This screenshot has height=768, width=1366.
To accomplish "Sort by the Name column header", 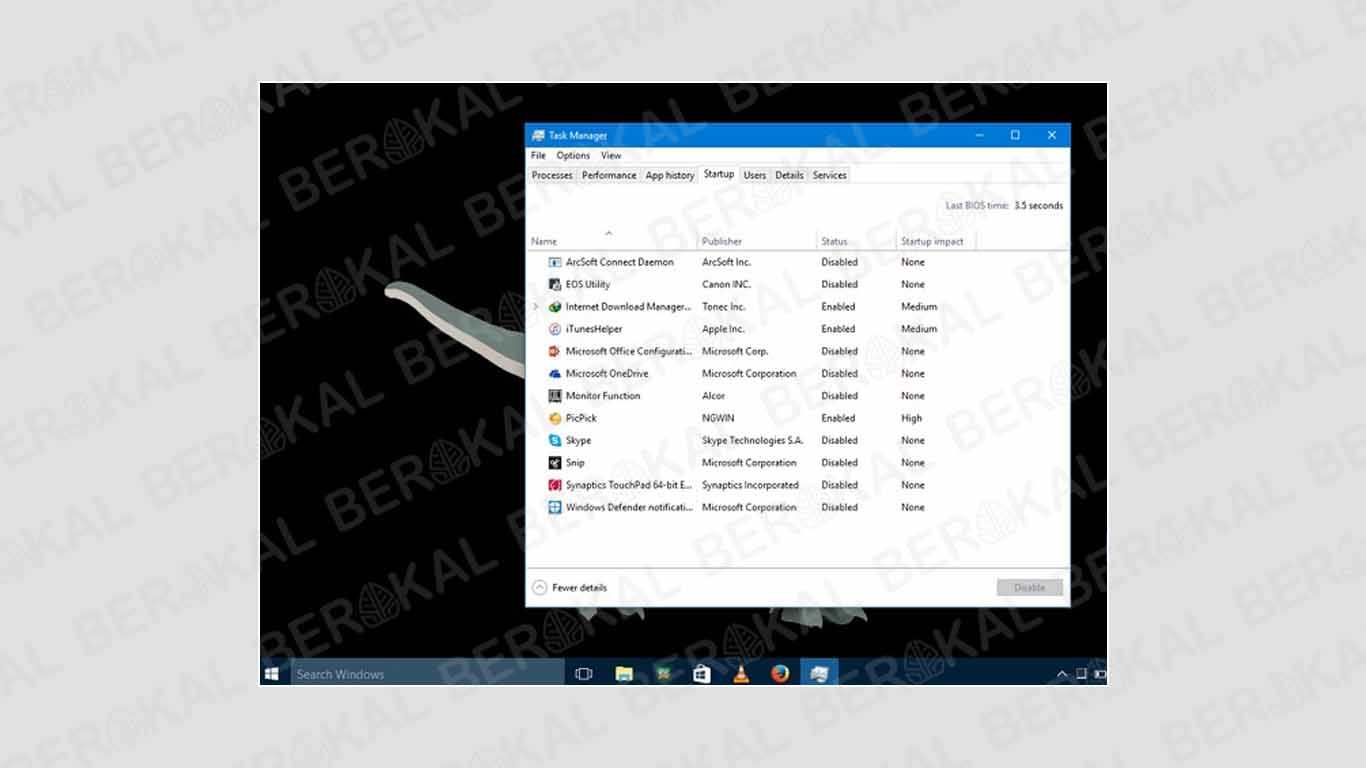I will 612,240.
